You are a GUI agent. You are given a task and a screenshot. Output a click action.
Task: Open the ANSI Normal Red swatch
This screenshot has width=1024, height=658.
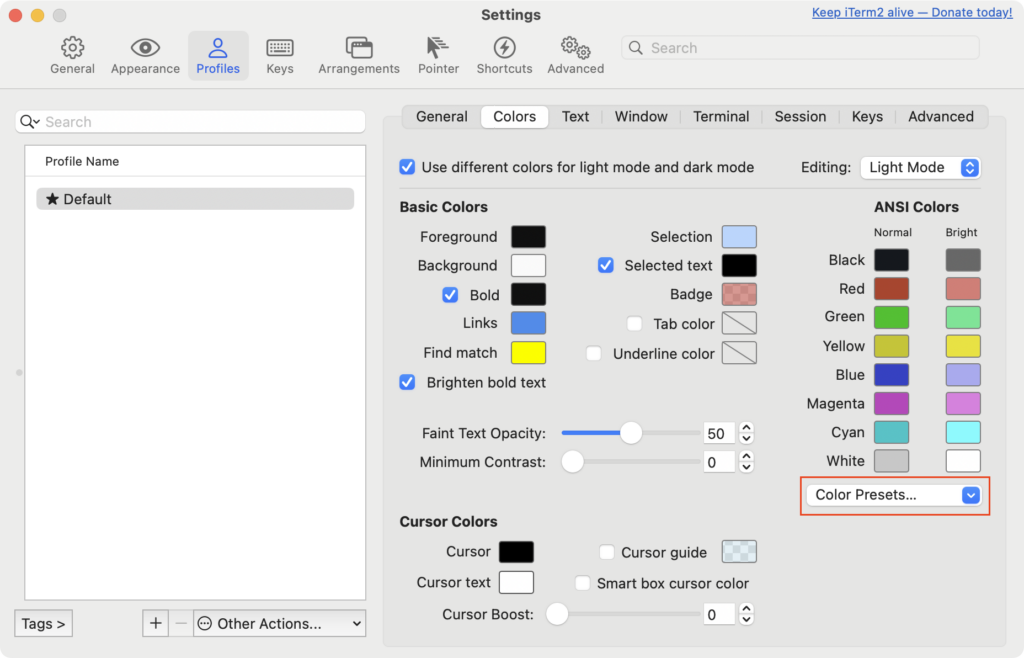coord(891,289)
